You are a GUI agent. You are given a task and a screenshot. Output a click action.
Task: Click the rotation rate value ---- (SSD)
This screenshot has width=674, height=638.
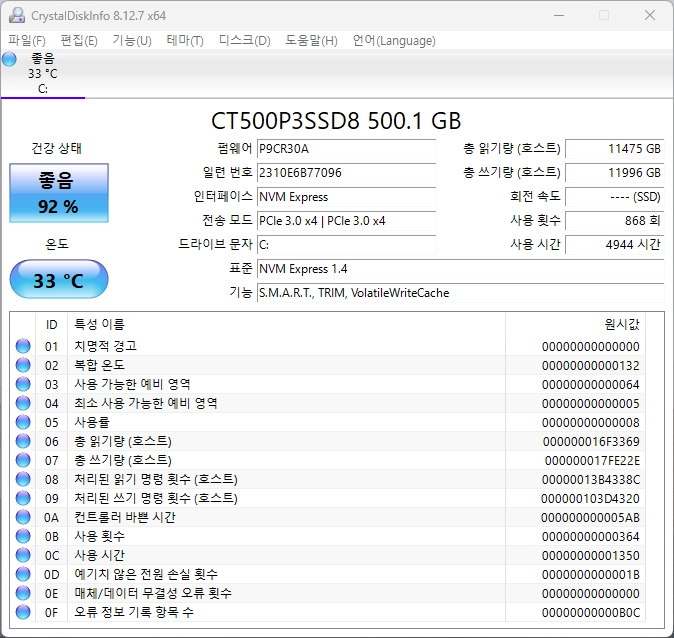(615, 197)
